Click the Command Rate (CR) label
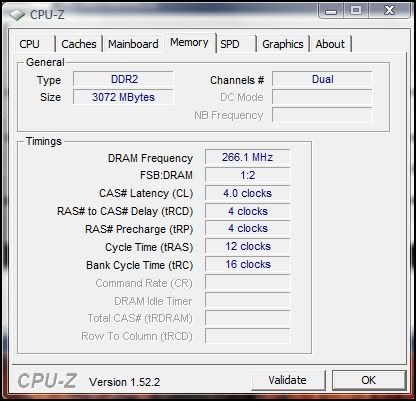 click(x=144, y=283)
